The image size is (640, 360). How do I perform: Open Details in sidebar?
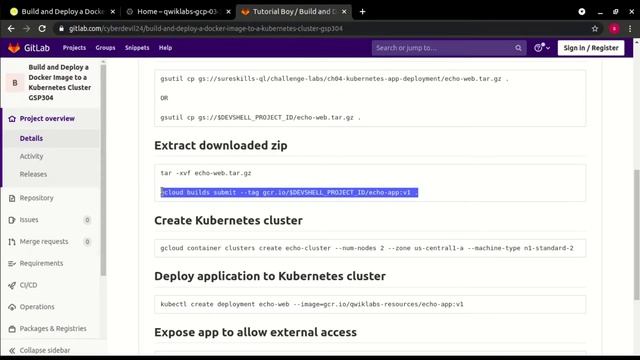click(31, 138)
